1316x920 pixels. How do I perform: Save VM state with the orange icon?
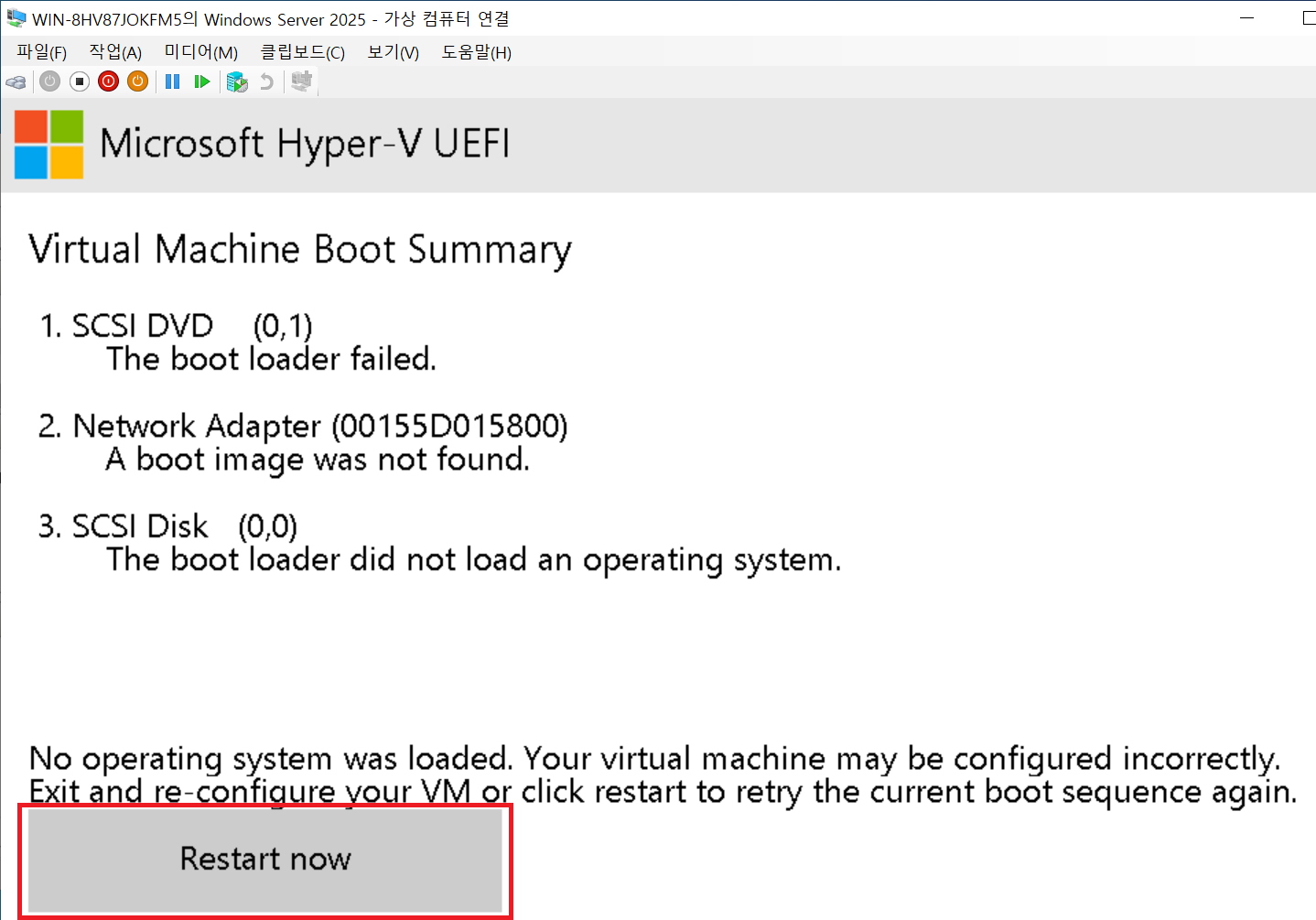(138, 81)
